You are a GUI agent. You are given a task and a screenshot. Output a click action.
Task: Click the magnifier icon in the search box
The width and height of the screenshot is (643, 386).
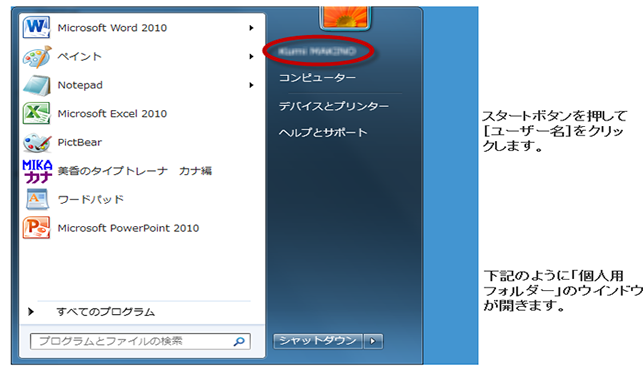[239, 341]
